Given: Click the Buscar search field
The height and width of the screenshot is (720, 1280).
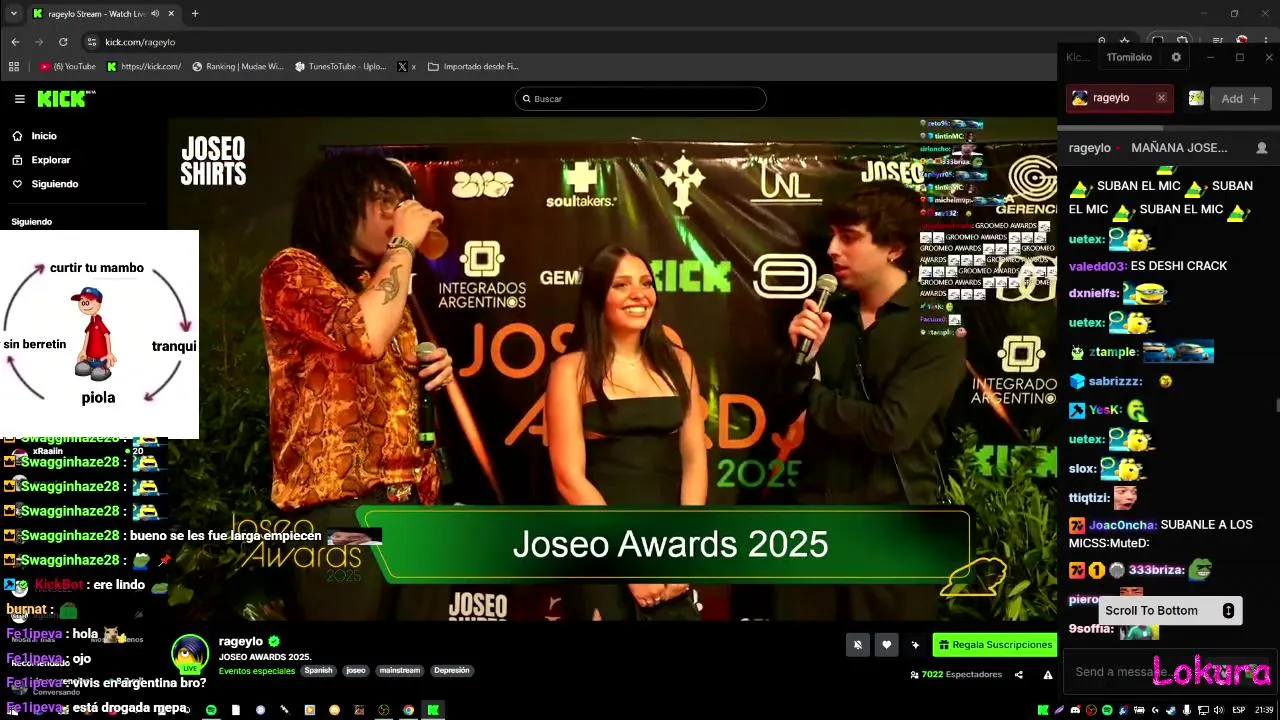Looking at the screenshot, I should coord(640,99).
